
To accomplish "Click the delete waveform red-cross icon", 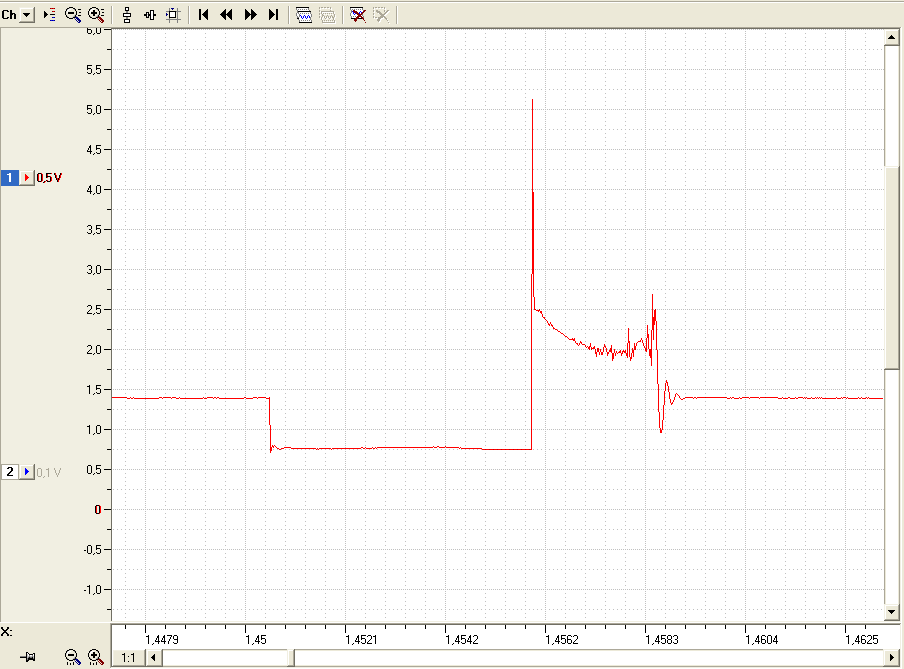I will 357,15.
